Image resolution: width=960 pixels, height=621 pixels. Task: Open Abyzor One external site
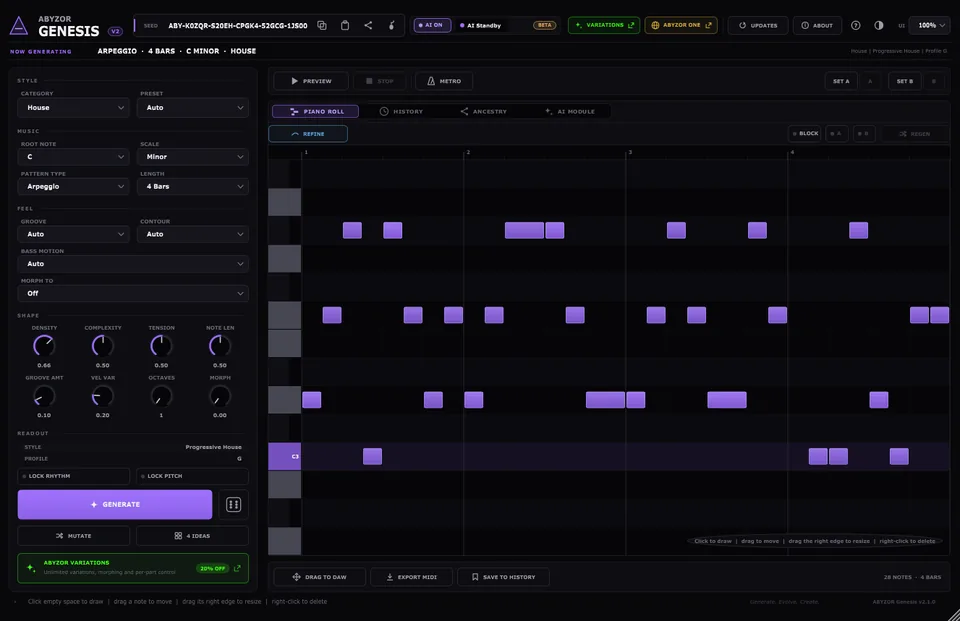[681, 25]
